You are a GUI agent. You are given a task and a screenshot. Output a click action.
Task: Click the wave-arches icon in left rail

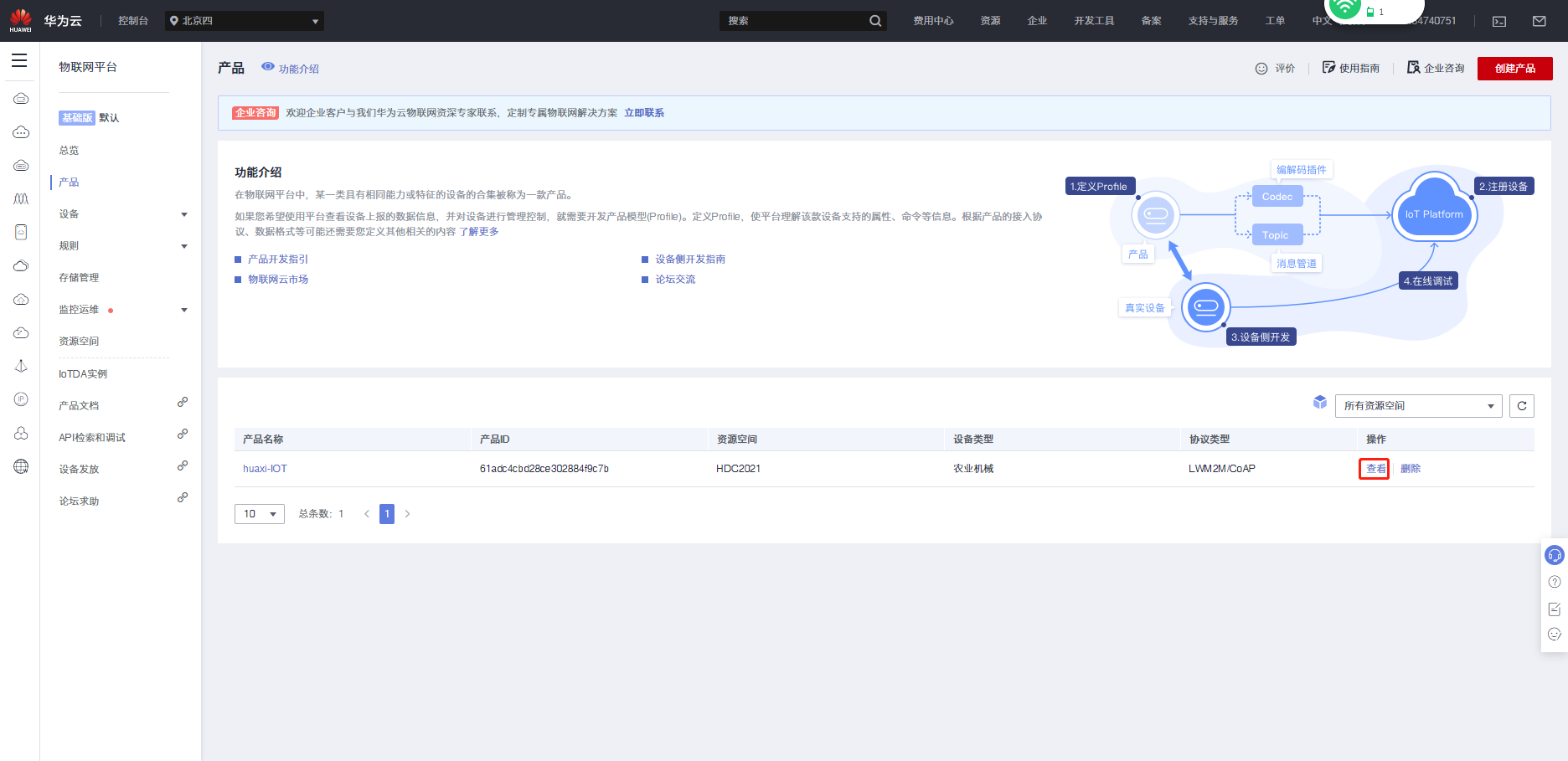[x=21, y=199]
